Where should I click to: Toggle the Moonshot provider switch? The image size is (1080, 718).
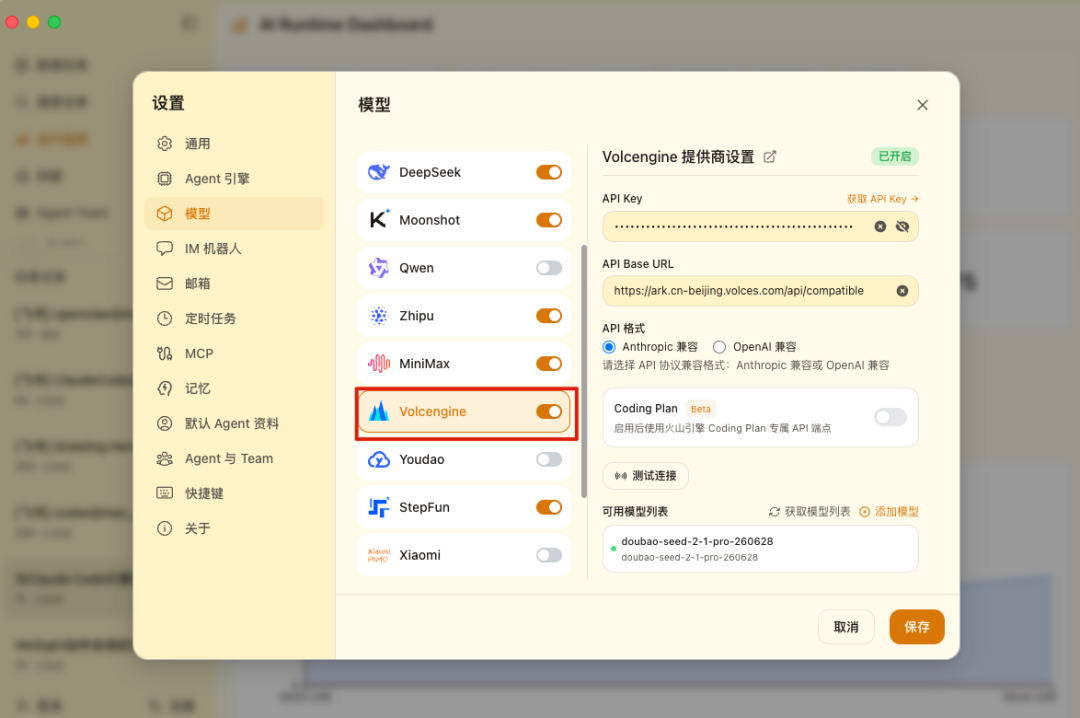pos(549,220)
